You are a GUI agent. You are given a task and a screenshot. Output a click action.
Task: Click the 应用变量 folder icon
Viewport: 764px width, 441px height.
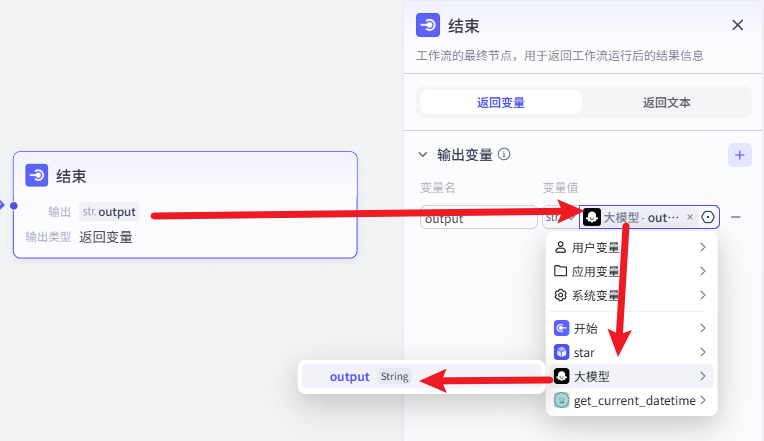click(x=560, y=271)
